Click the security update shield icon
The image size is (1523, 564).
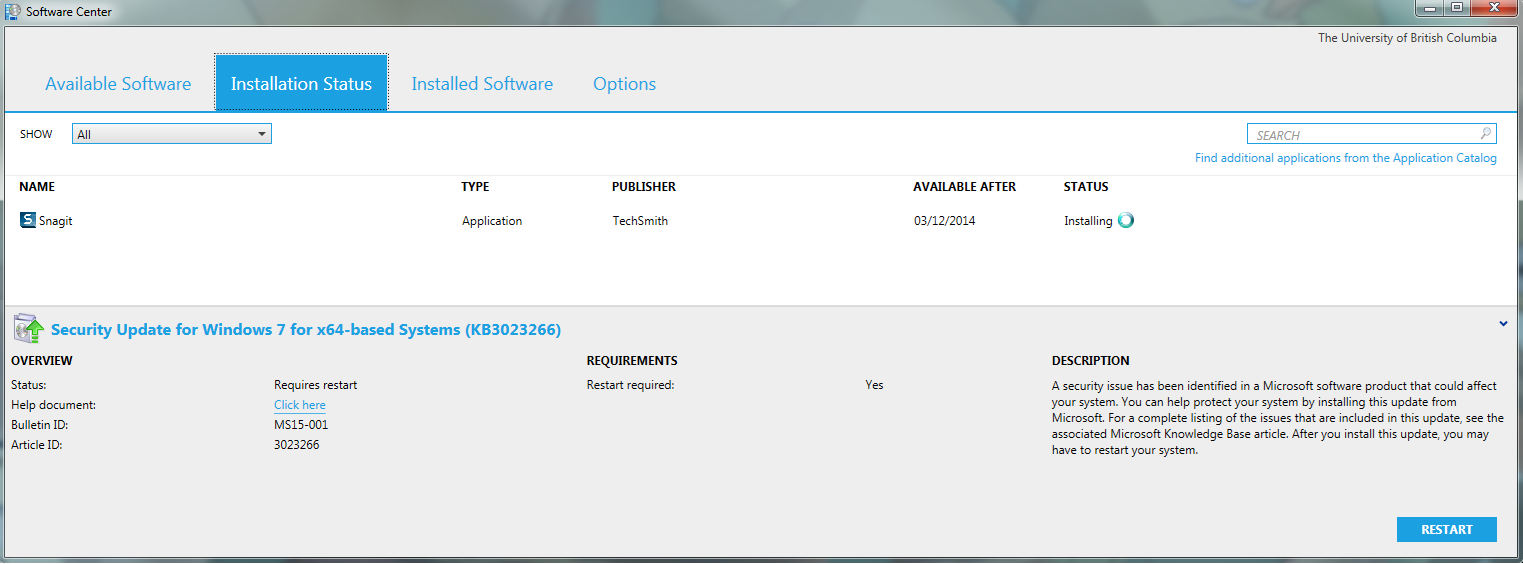click(28, 328)
